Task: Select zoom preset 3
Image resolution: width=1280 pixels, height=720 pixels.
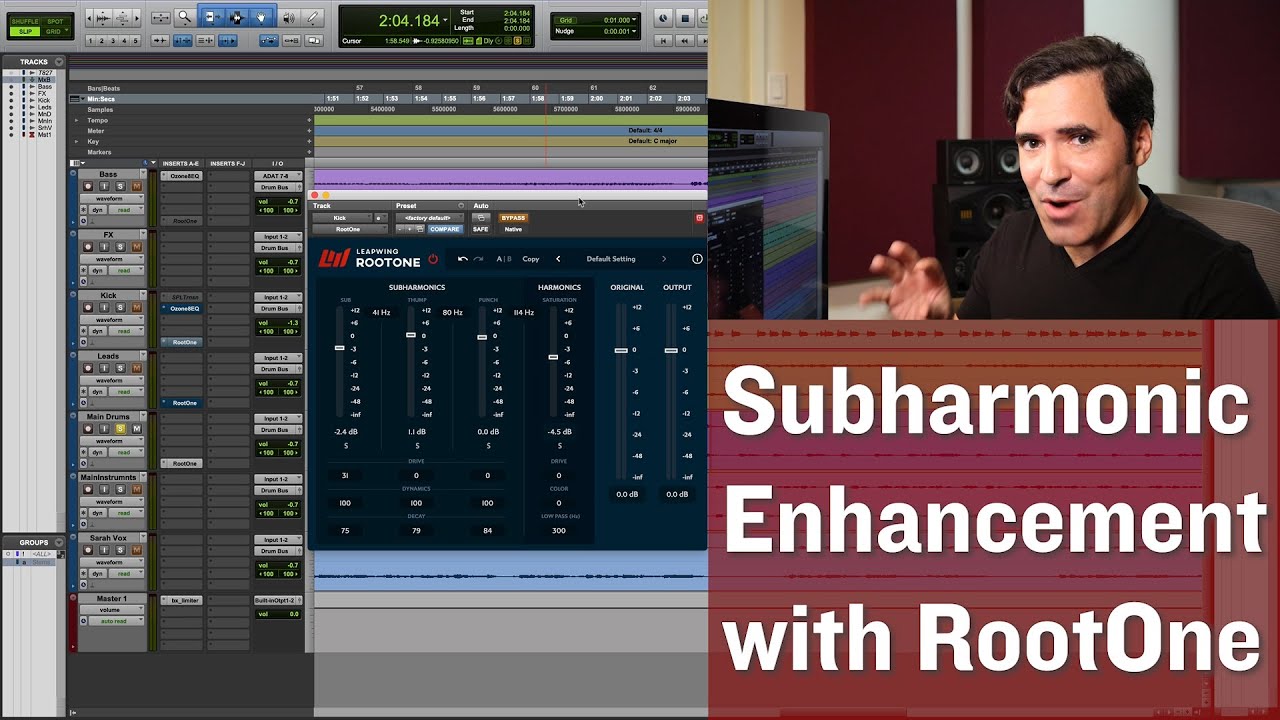Action: (113, 41)
